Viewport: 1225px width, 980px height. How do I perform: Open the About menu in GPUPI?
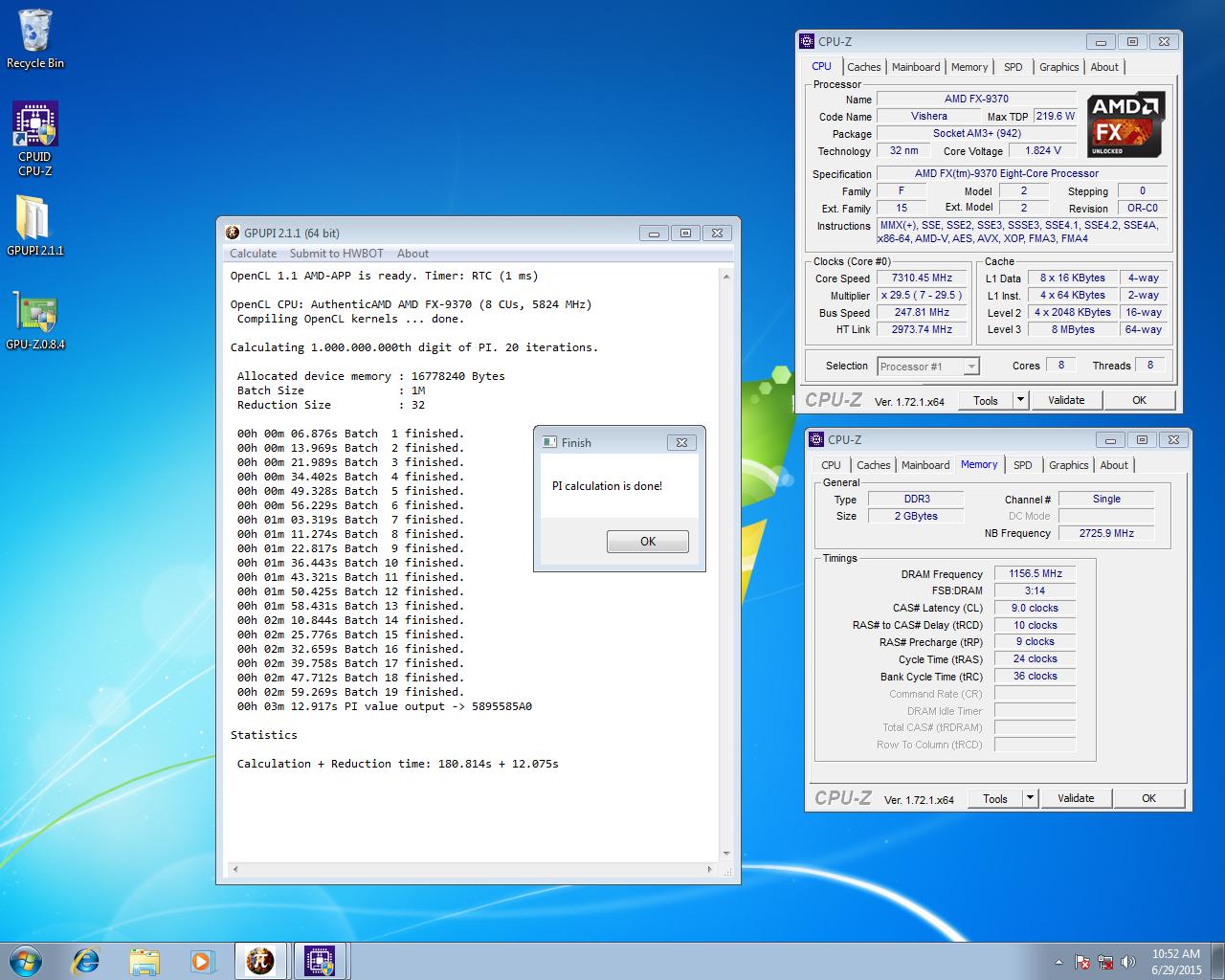[x=412, y=254]
